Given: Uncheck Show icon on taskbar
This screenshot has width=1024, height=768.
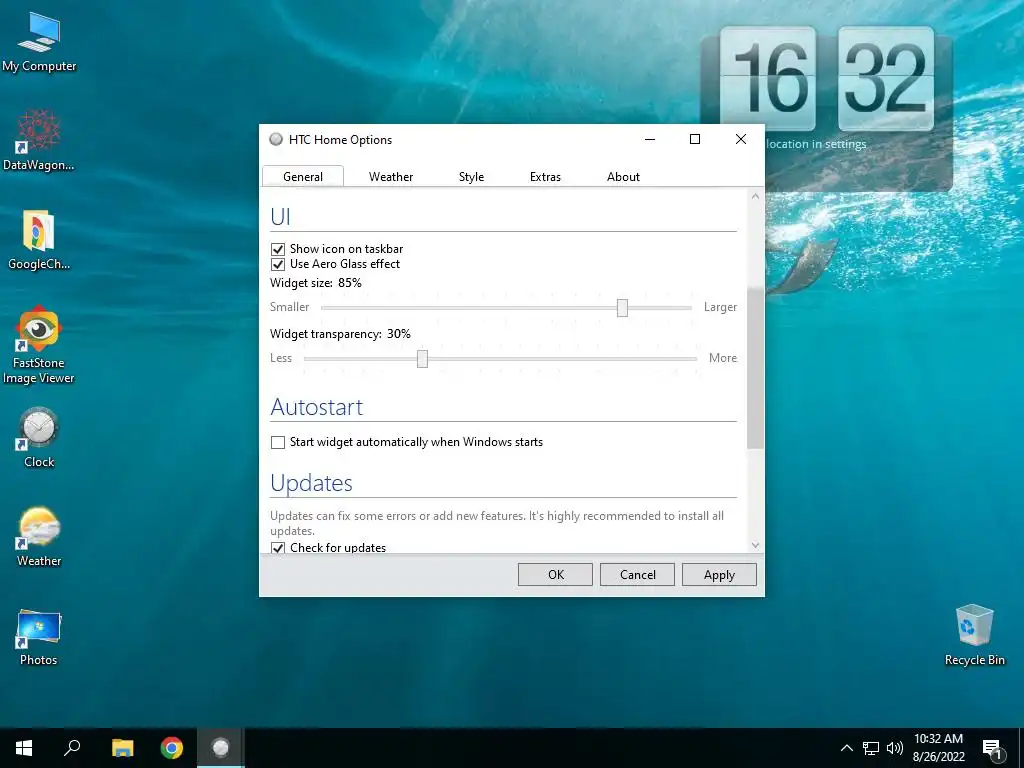Looking at the screenshot, I should [278, 249].
